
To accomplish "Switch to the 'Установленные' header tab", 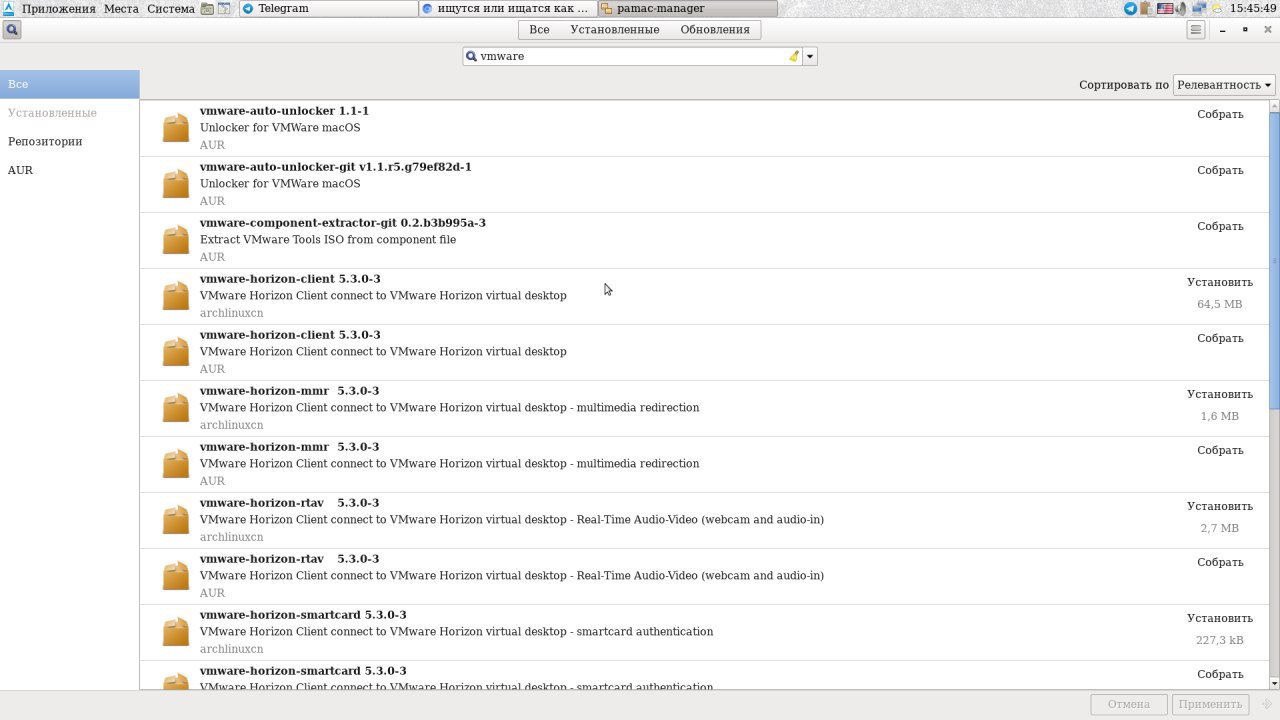I will (x=615, y=30).
